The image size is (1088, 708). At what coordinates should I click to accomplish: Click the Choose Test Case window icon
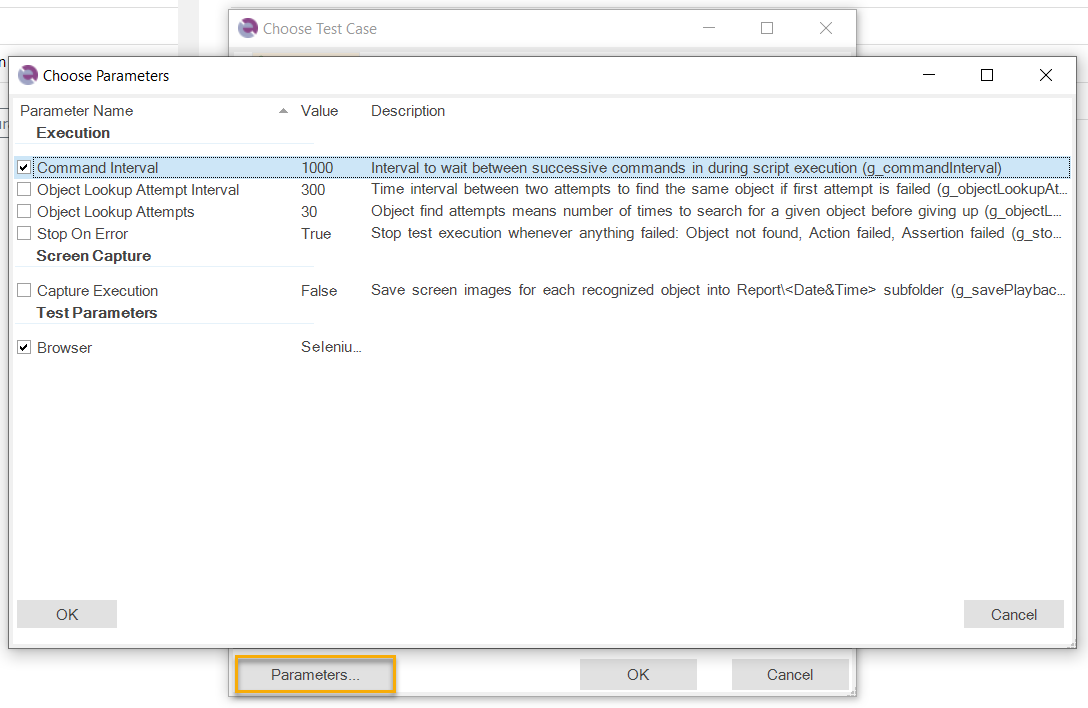coord(248,29)
